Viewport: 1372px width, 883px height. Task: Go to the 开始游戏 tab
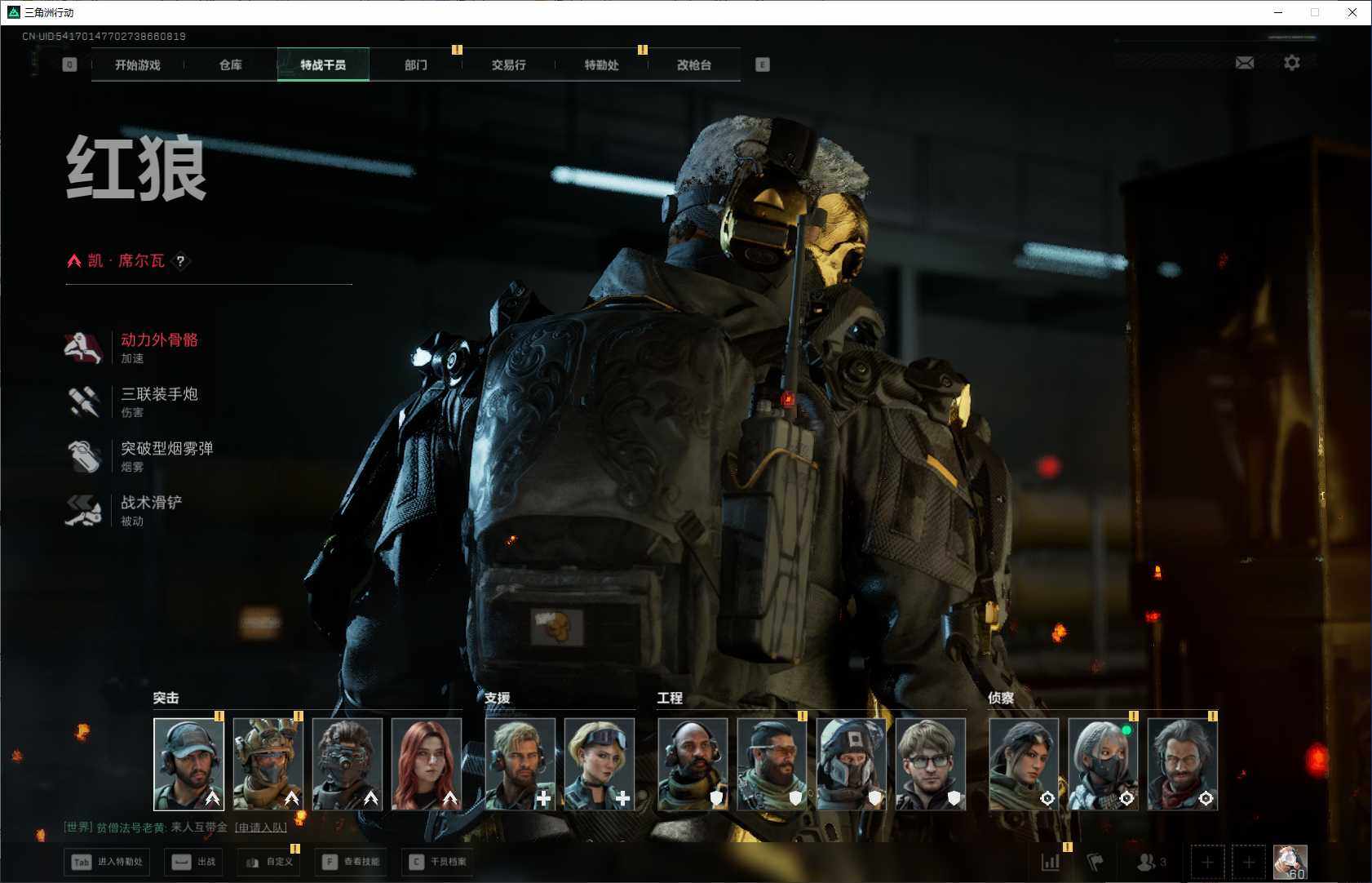coord(137,65)
